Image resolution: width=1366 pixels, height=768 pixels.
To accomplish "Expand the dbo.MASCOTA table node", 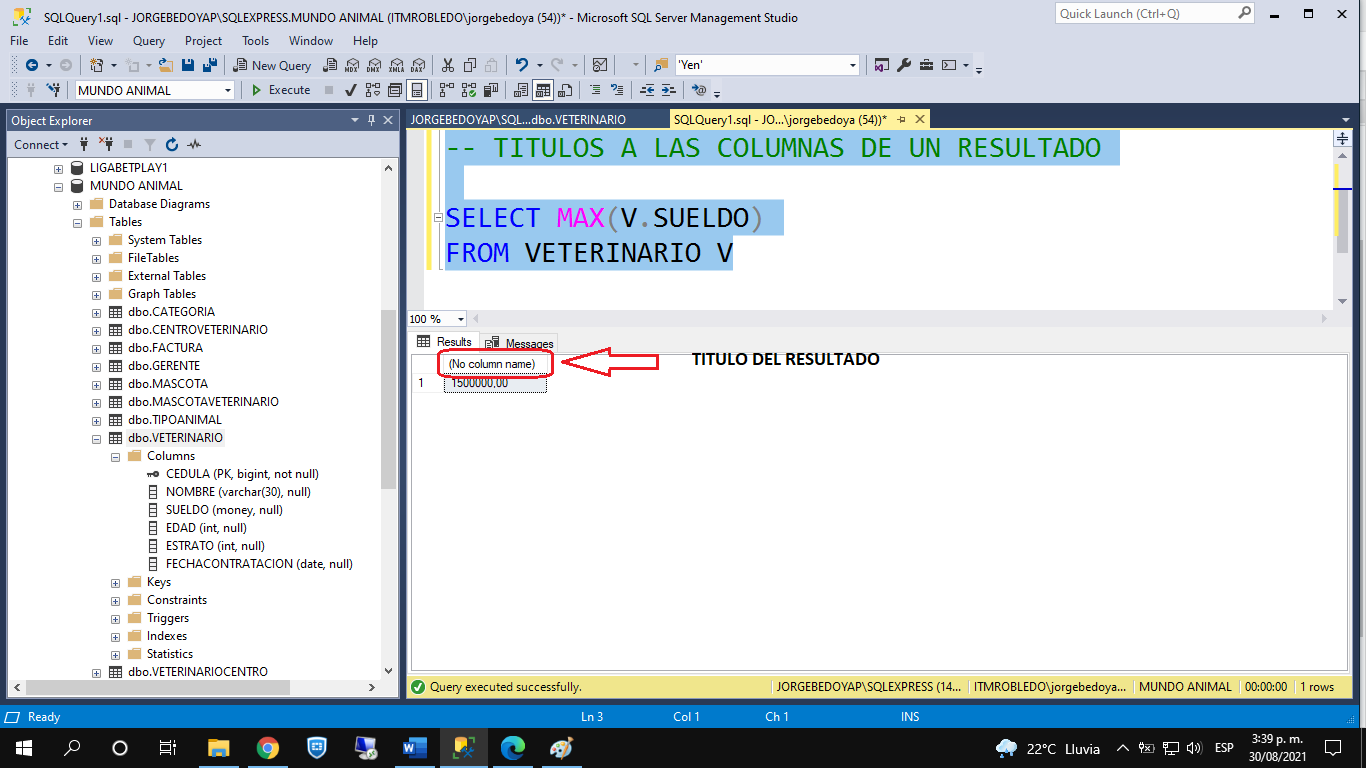I will pyautogui.click(x=97, y=384).
